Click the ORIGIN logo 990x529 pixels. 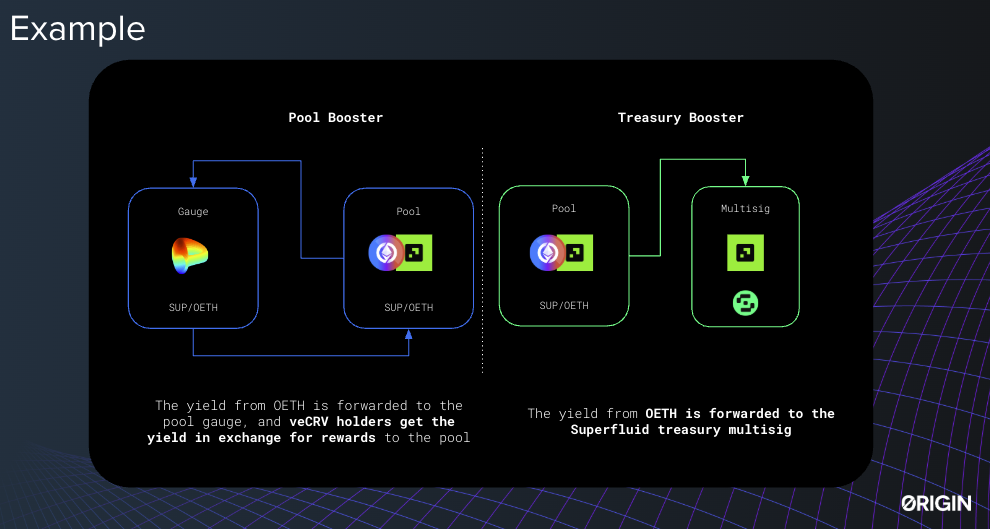(936, 503)
